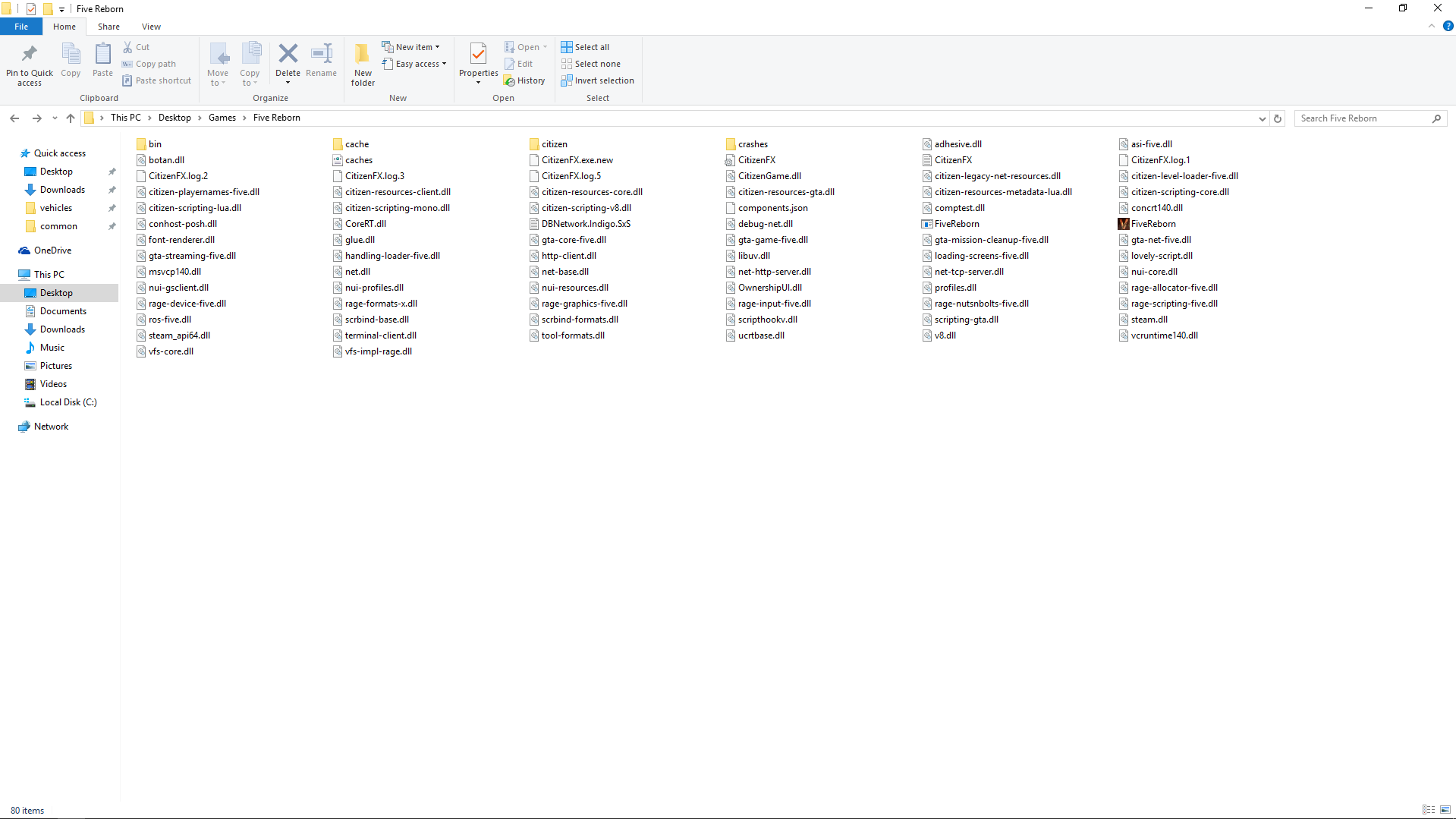
Task: Open Customize Quick Access Toolbar dropdown
Action: [x=61, y=9]
